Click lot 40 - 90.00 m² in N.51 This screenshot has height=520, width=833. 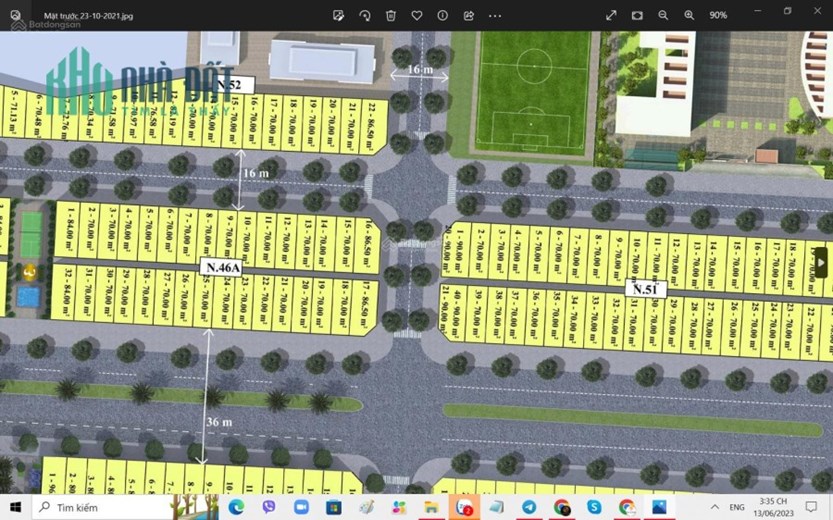click(456, 313)
